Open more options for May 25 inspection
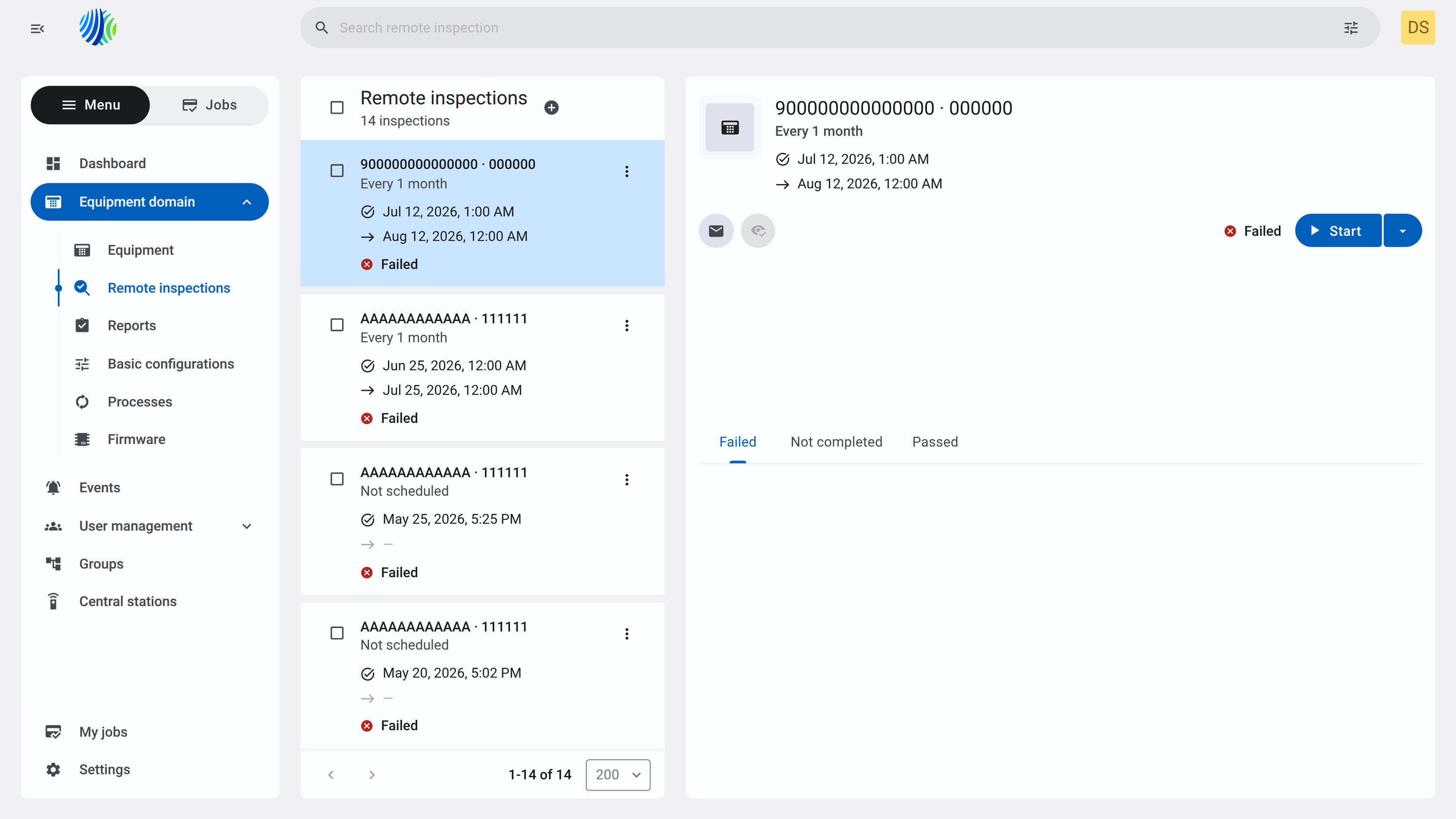1456x819 pixels. (x=626, y=480)
